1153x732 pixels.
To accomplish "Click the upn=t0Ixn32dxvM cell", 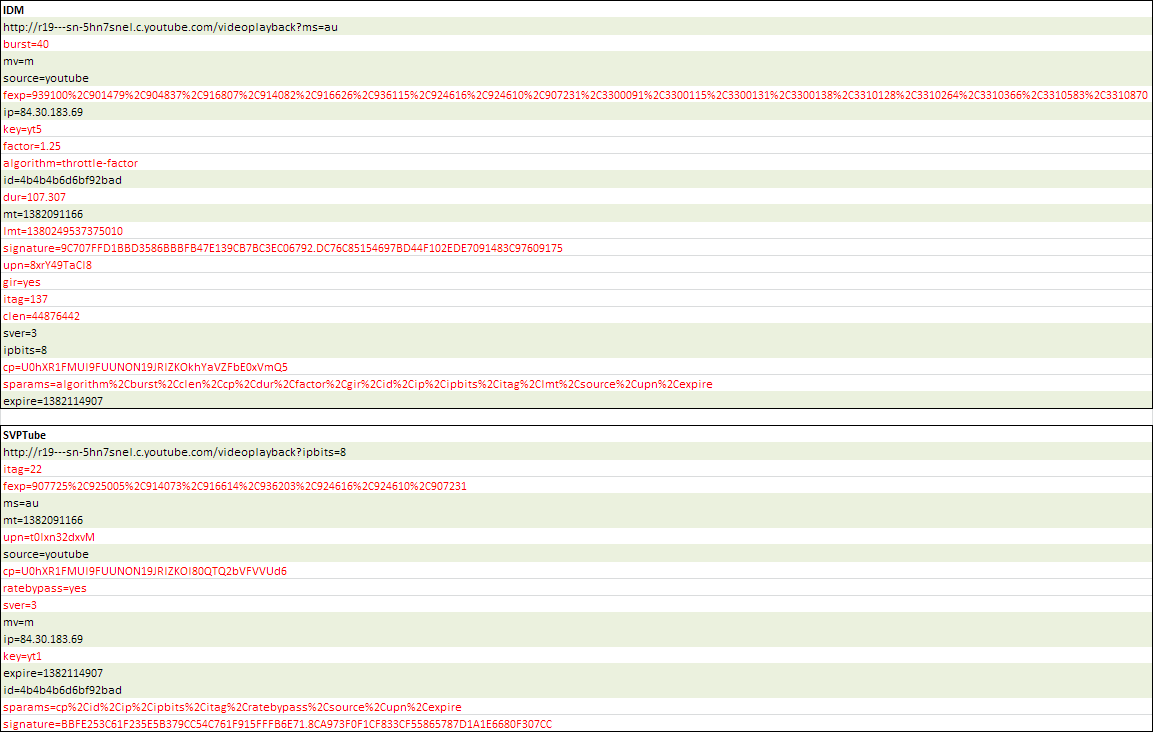I will tap(48, 537).
